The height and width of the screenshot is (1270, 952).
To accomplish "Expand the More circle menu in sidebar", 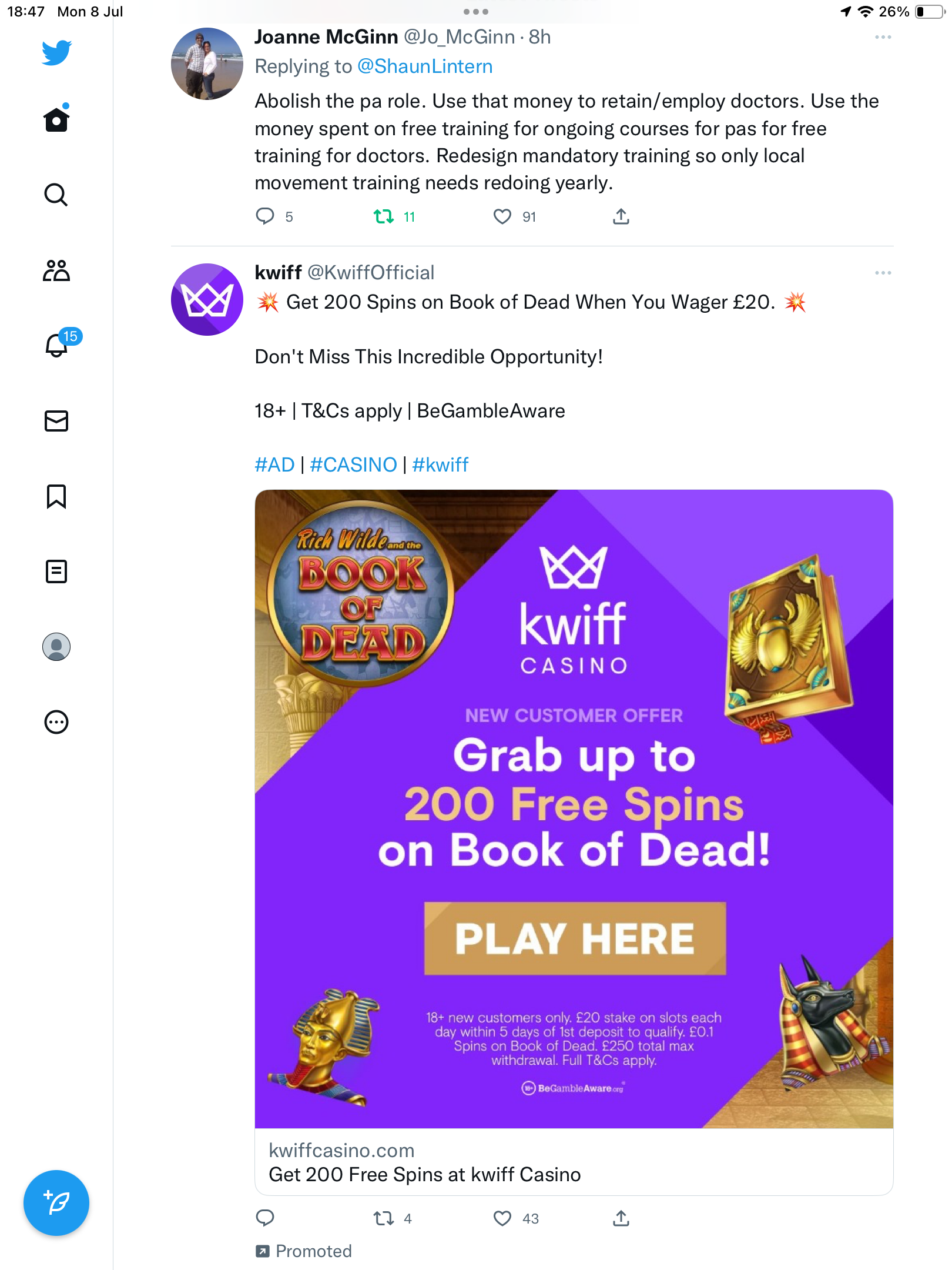I will click(56, 722).
